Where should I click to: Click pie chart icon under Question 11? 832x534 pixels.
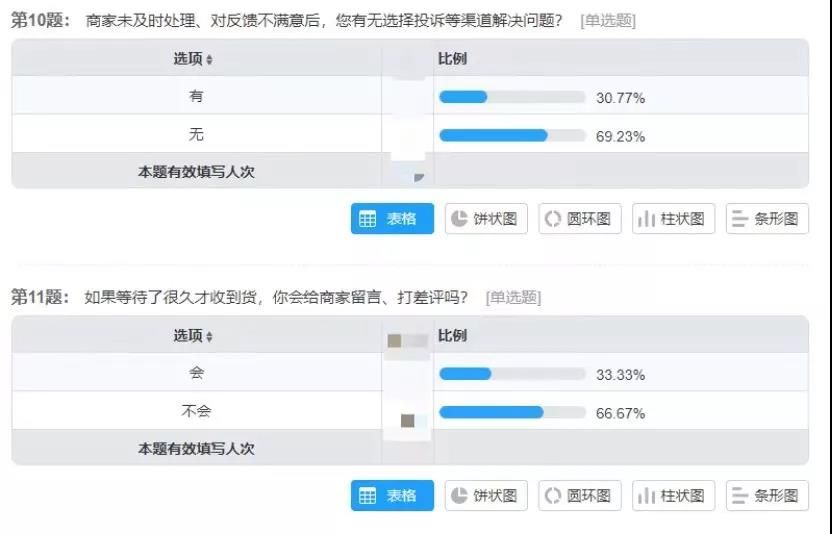pos(459,496)
